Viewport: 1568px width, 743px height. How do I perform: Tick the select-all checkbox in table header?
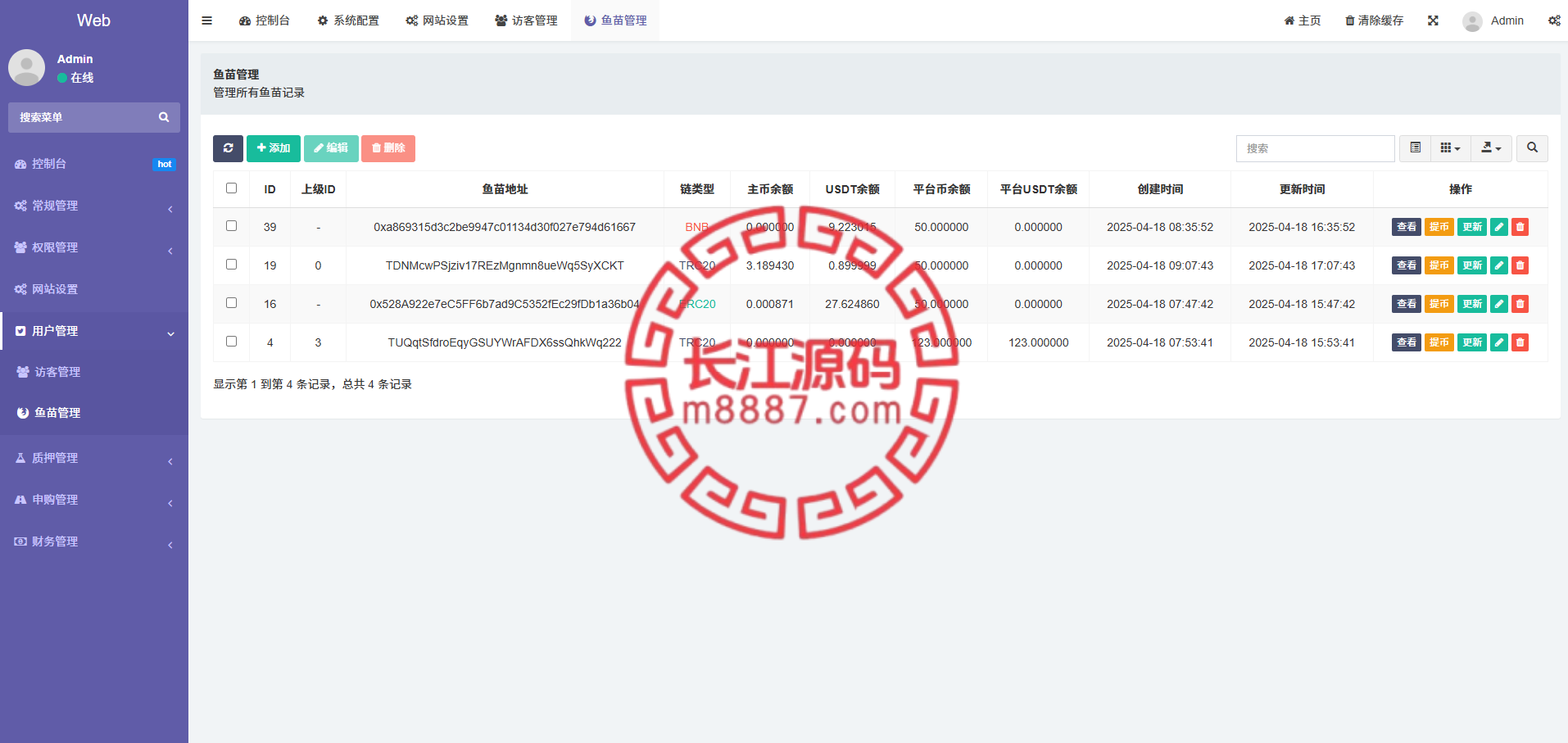pyautogui.click(x=231, y=188)
